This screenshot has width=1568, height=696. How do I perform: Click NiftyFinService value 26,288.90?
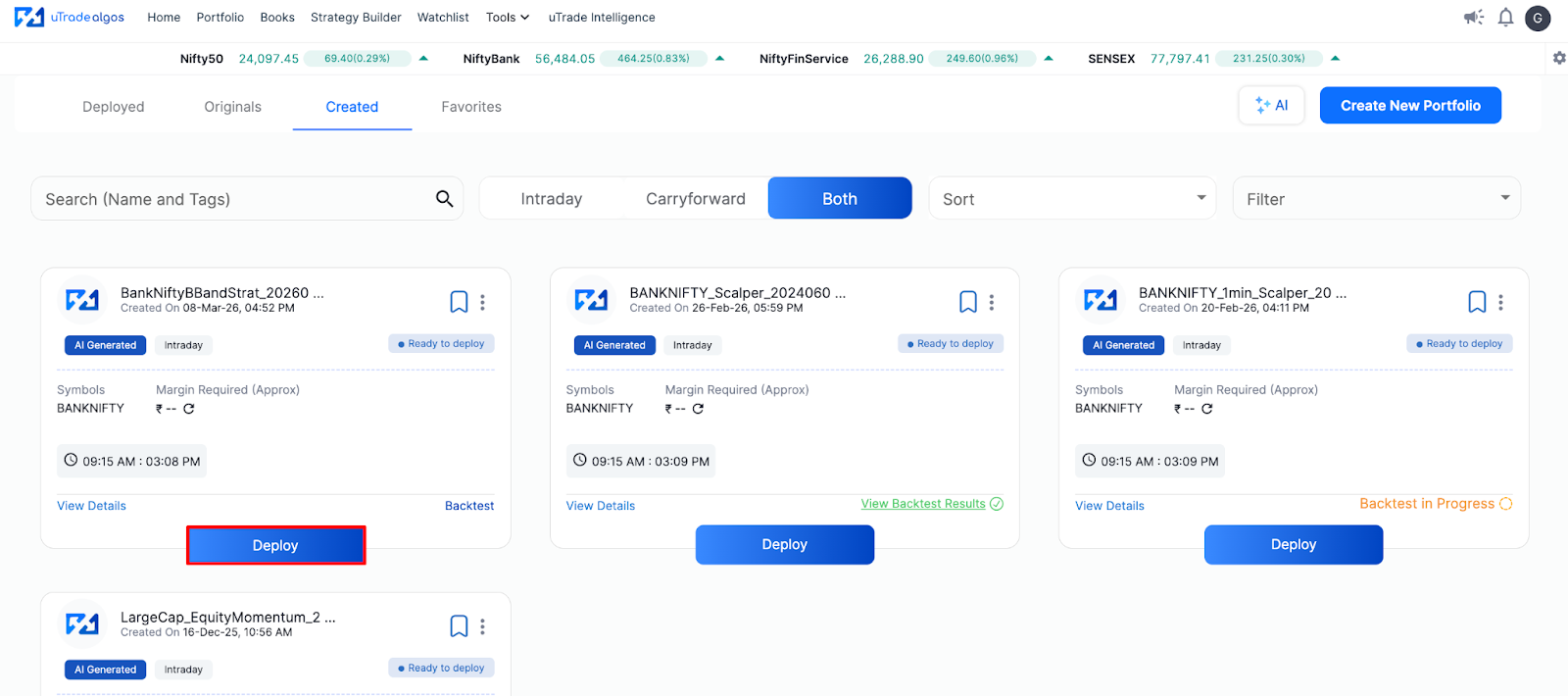click(894, 59)
